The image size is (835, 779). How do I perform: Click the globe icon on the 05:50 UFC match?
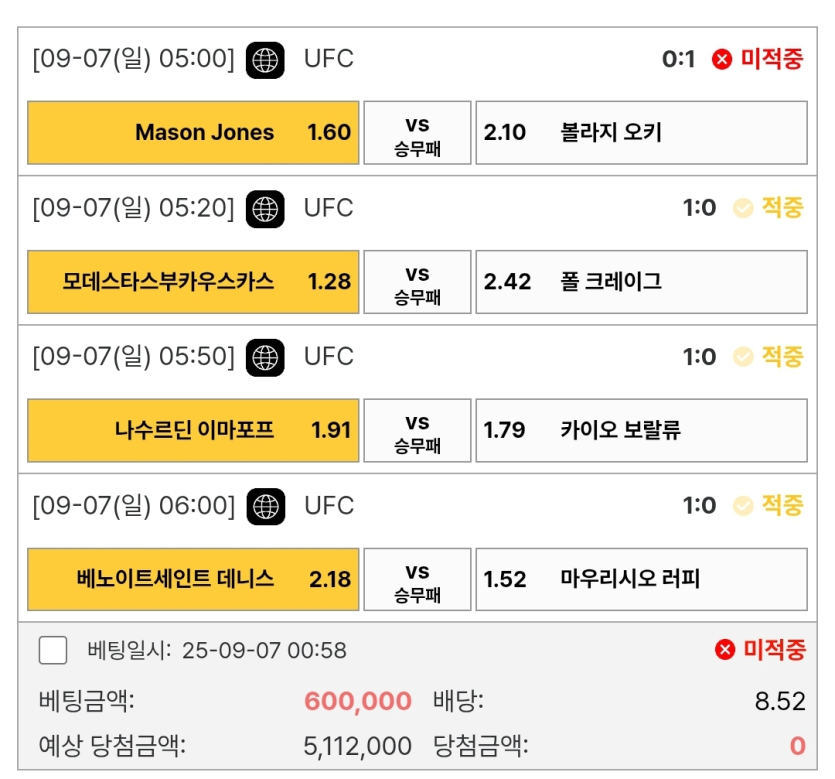point(267,356)
